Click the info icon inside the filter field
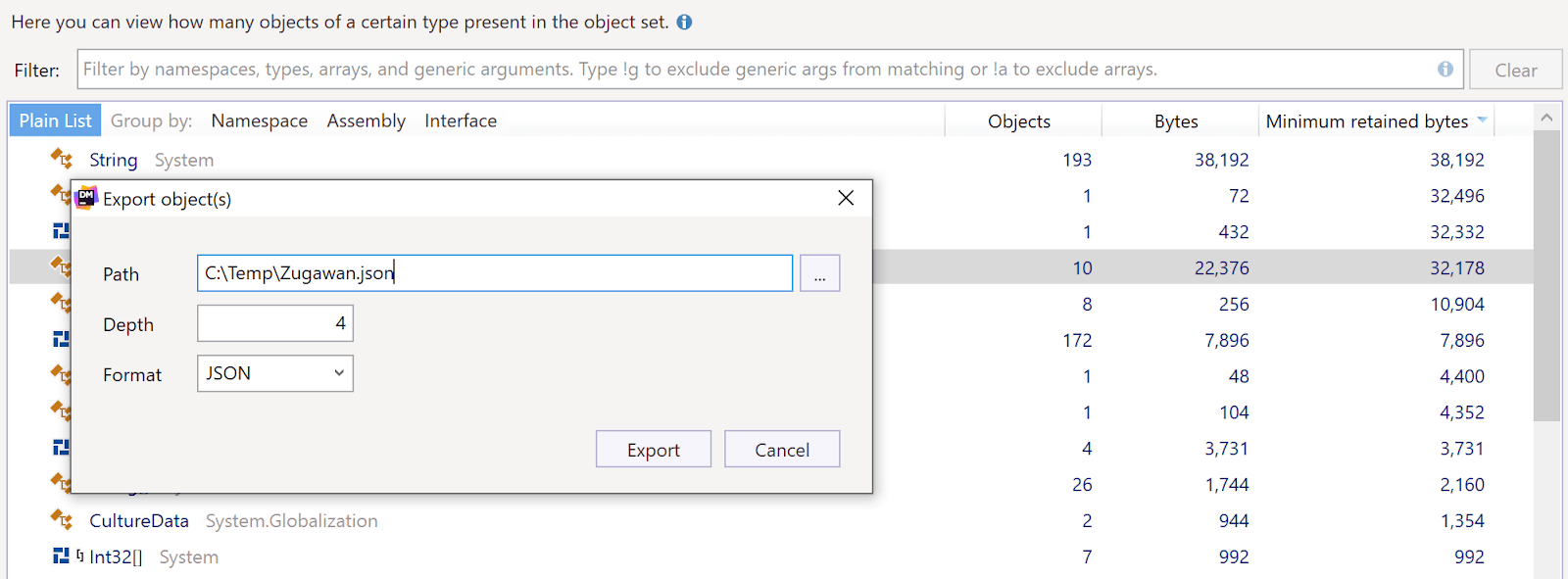The width and height of the screenshot is (1568, 579). [1445, 69]
